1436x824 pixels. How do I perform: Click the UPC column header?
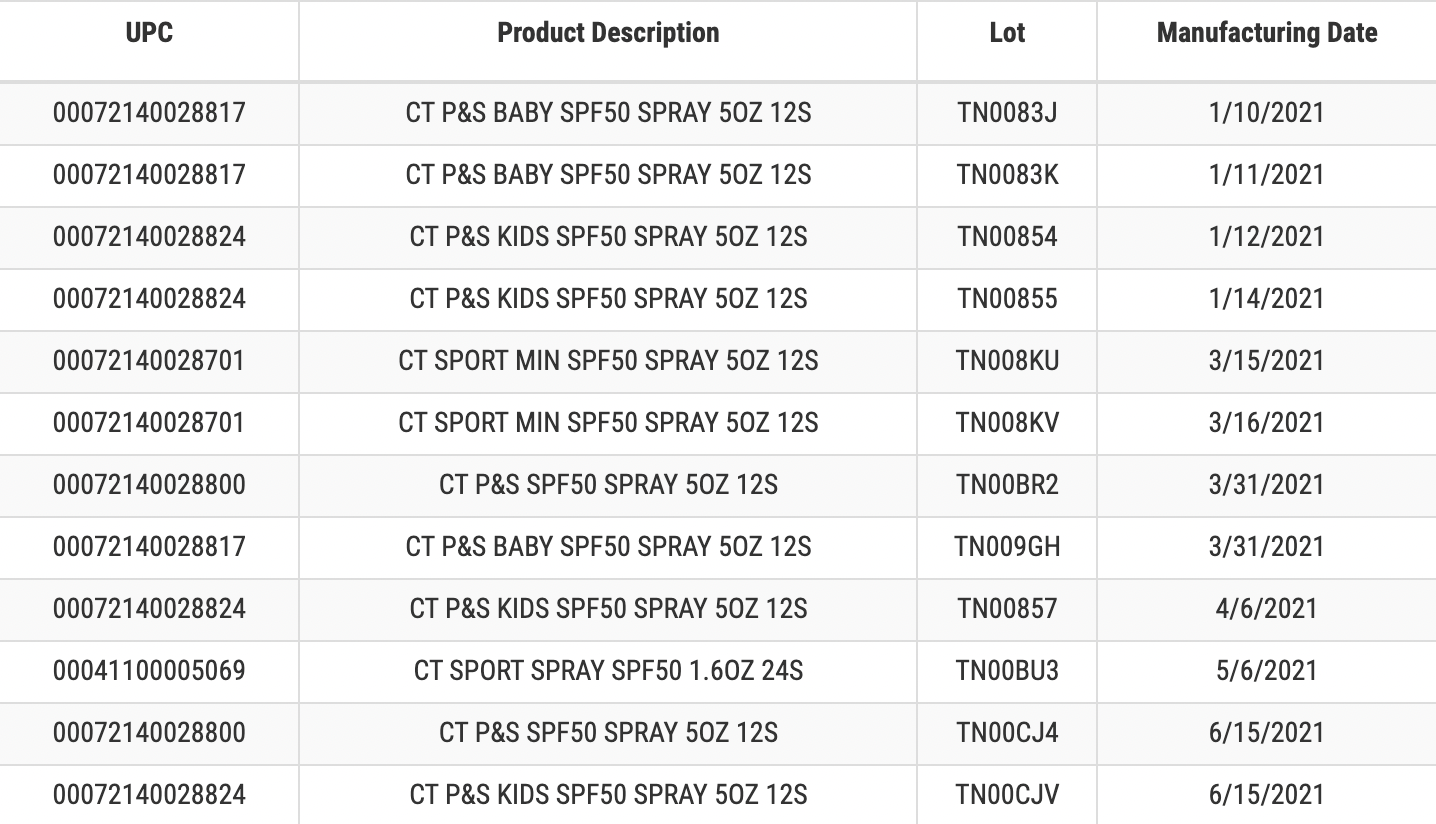pyautogui.click(x=149, y=33)
